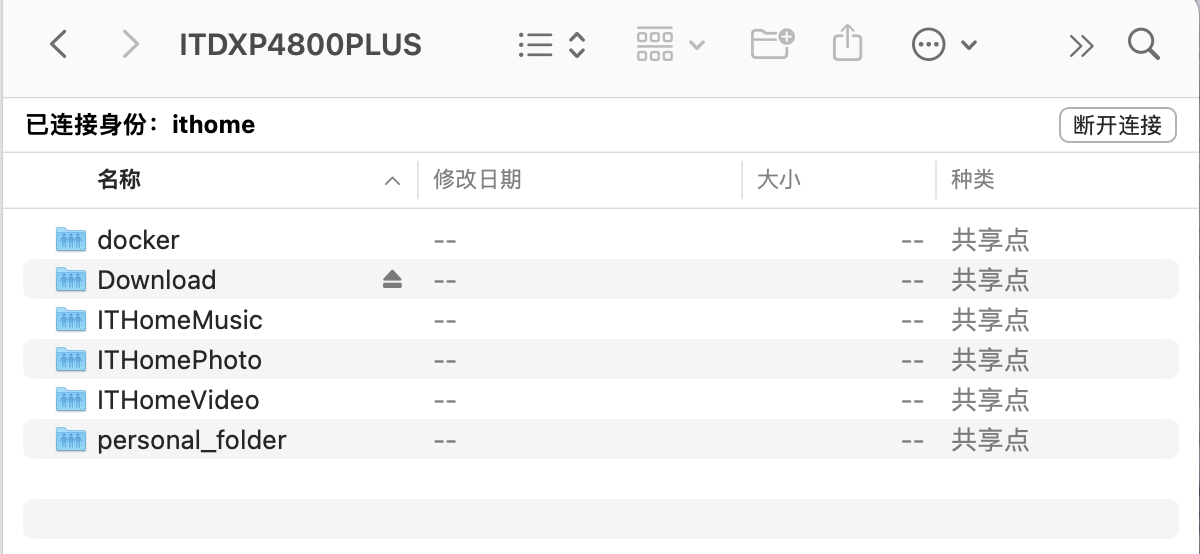The width and height of the screenshot is (1200, 554).
Task: Select the docker shared folder icon
Action: click(70, 240)
